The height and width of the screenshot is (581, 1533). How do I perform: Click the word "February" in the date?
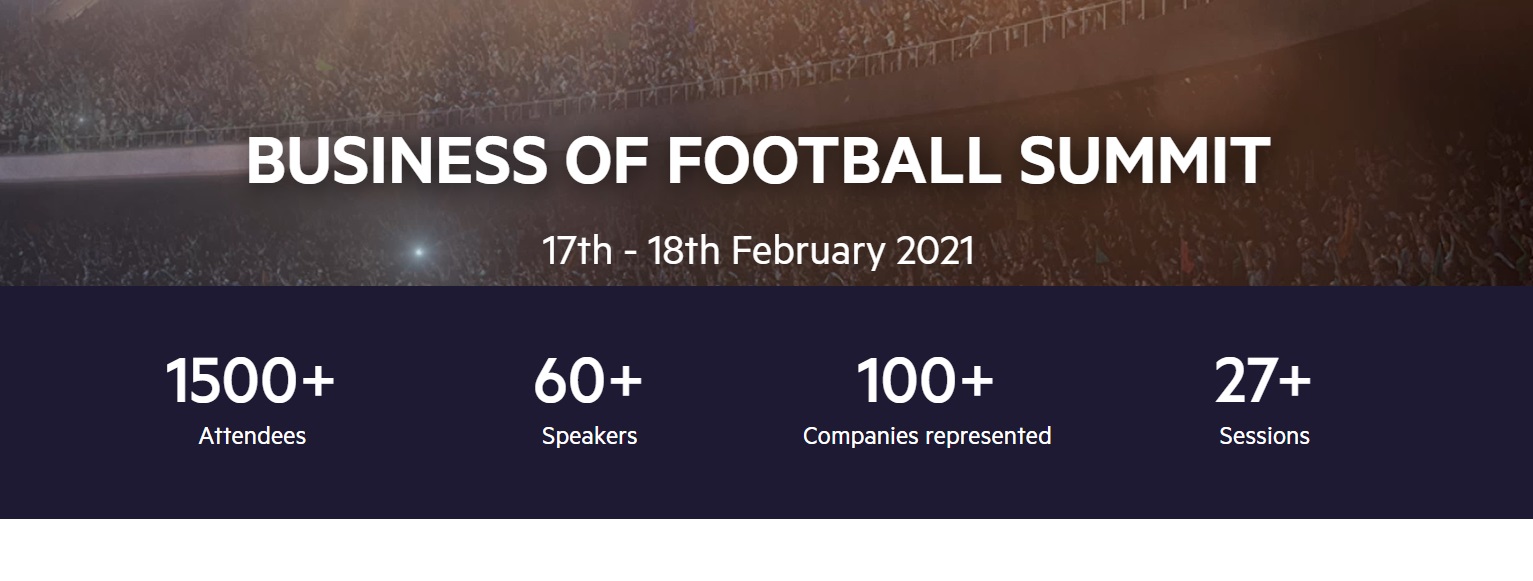(808, 250)
